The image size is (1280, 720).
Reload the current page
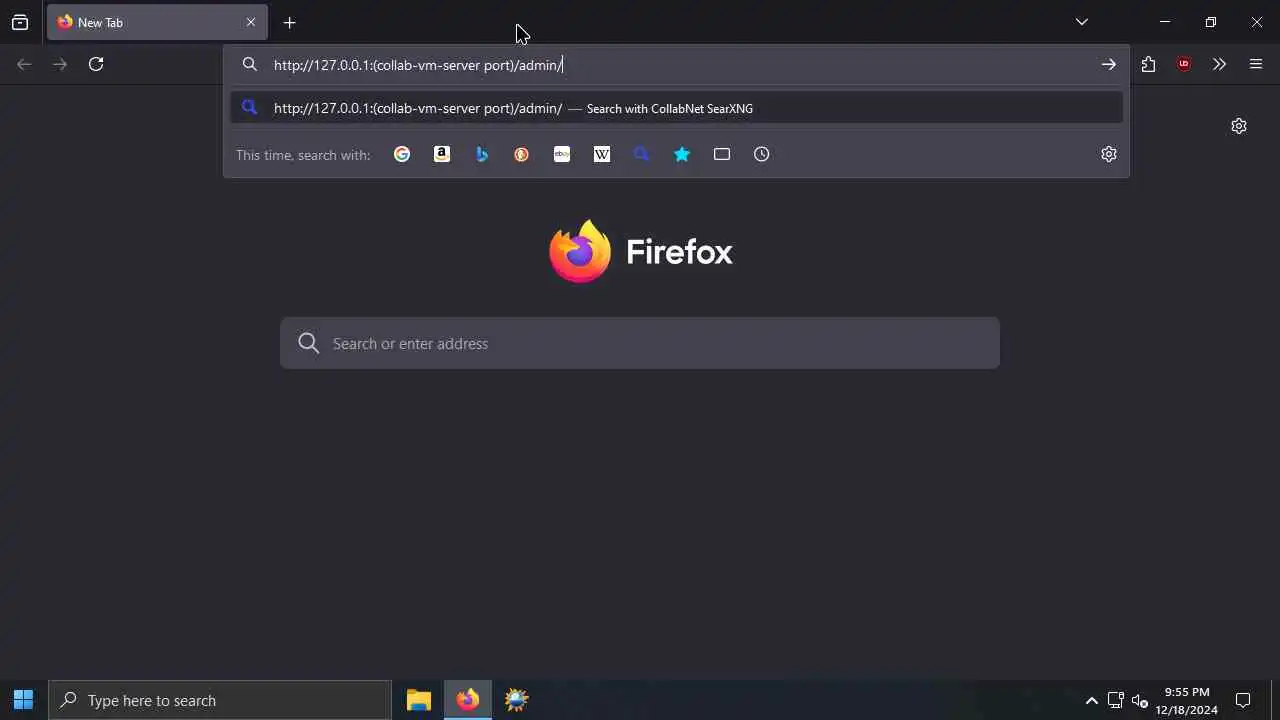click(96, 64)
